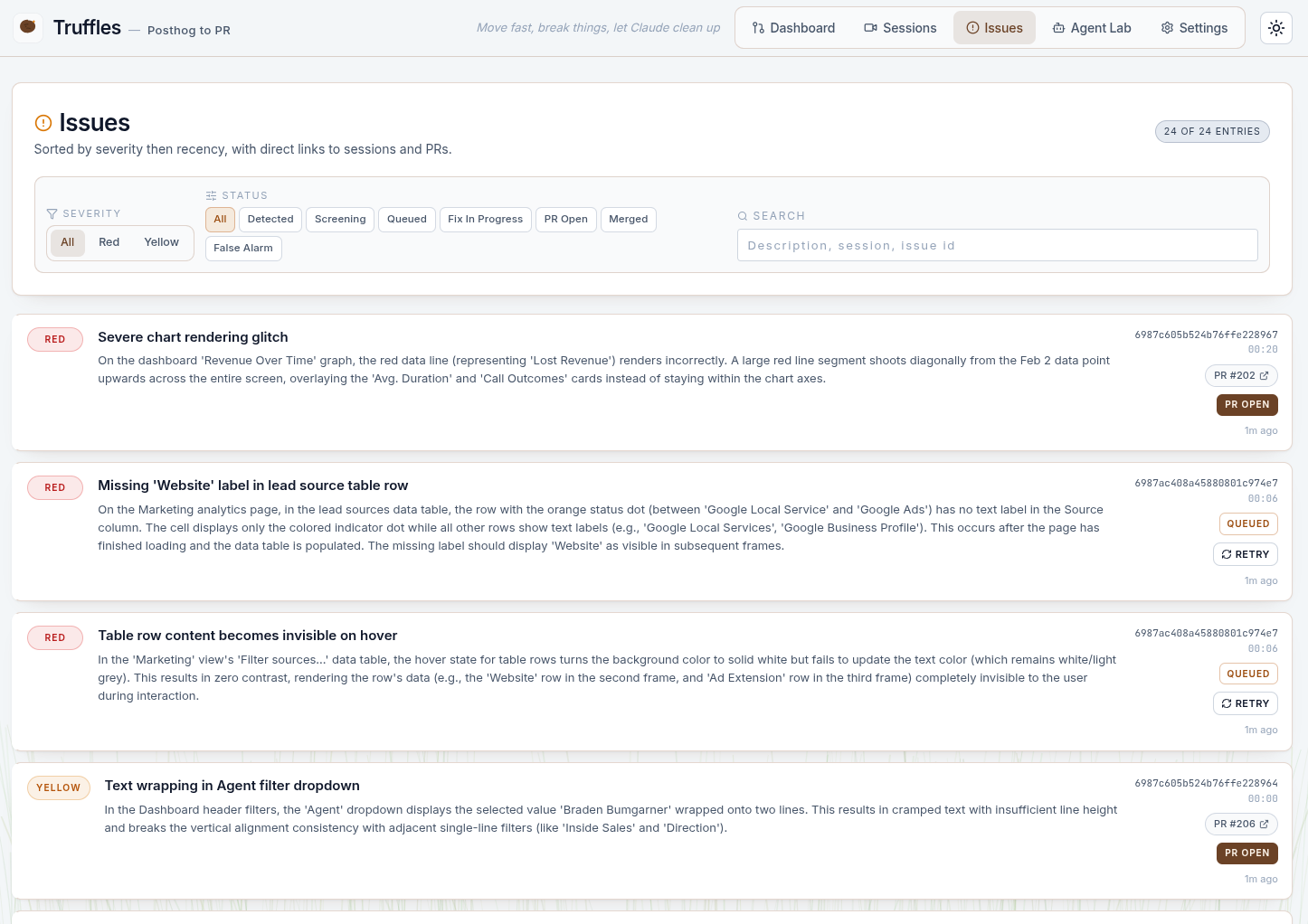Toggle the light/dark theme sun icon
The image size is (1308, 924).
click(x=1275, y=28)
